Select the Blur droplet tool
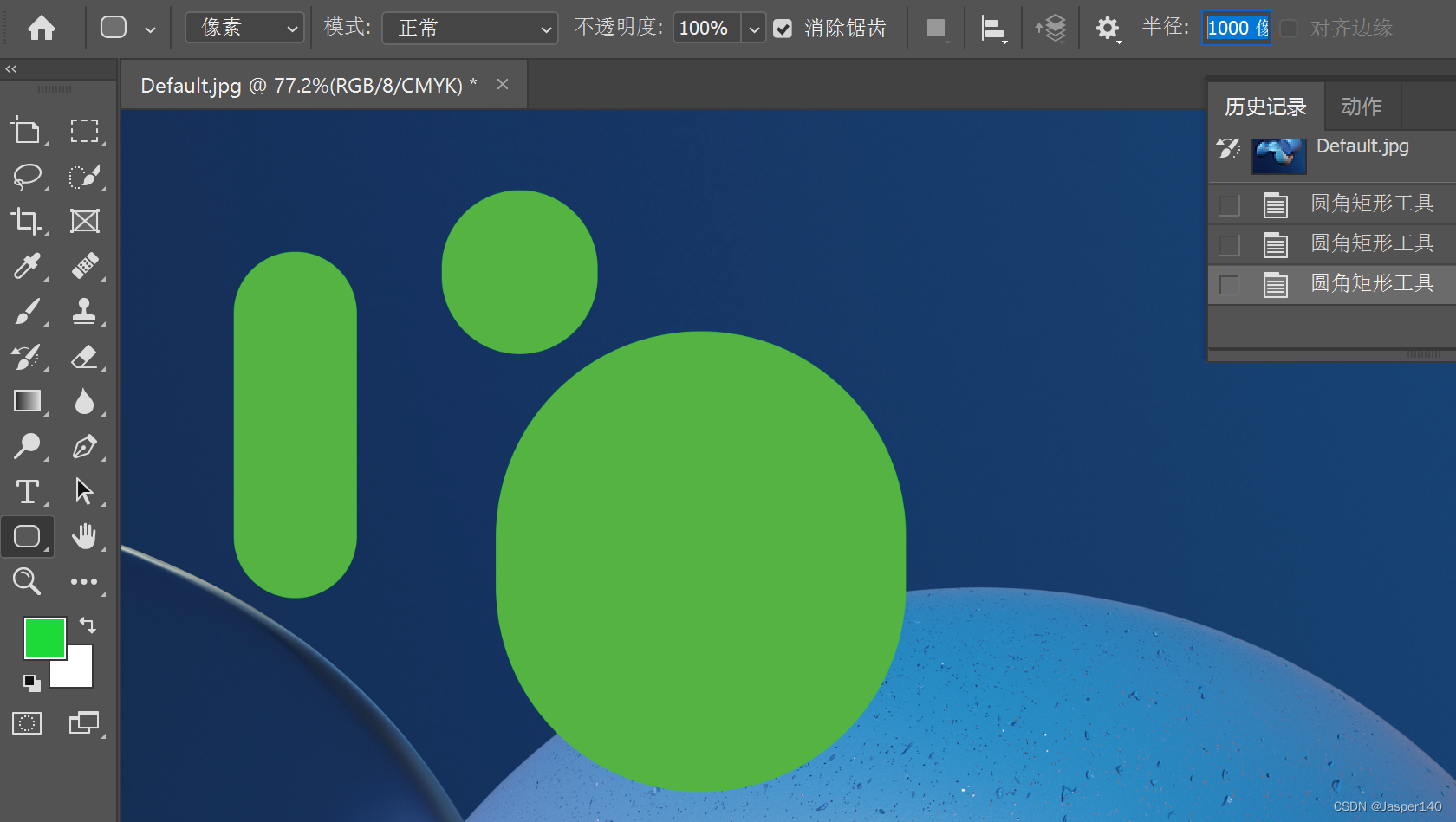Screen dimensions: 1456x822 (x=84, y=401)
